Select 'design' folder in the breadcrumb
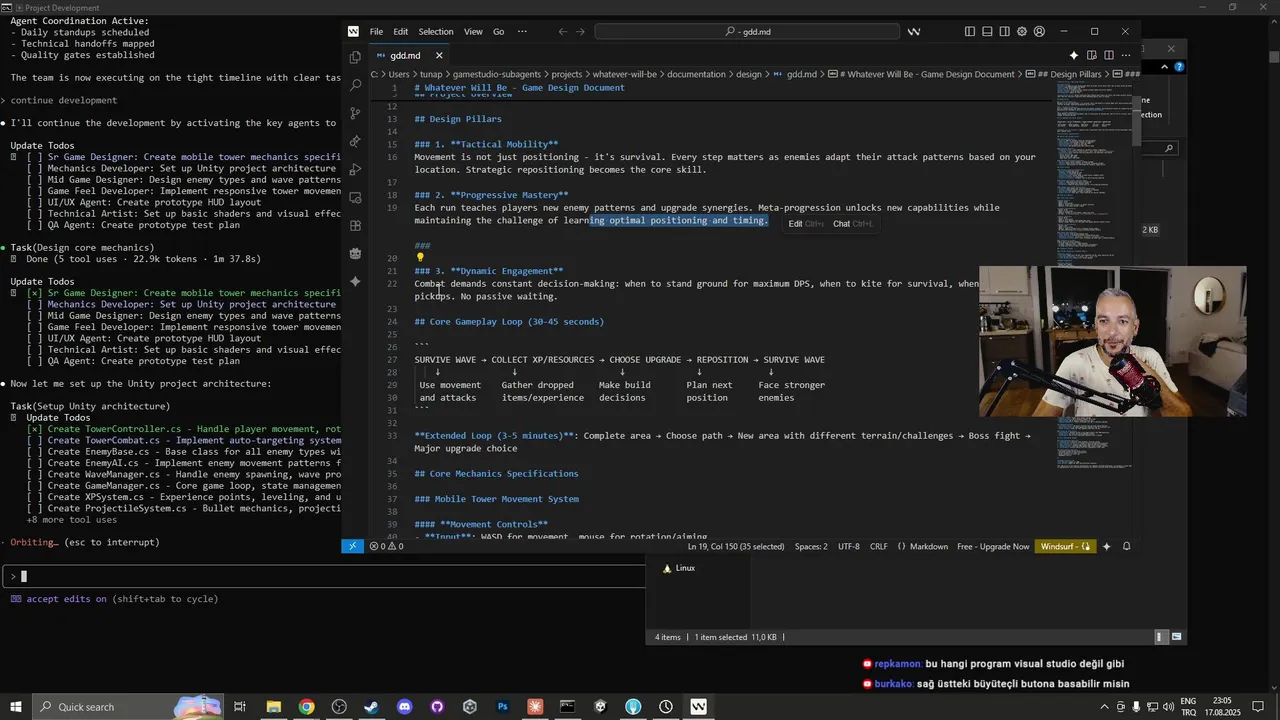The image size is (1280, 720). [x=749, y=74]
